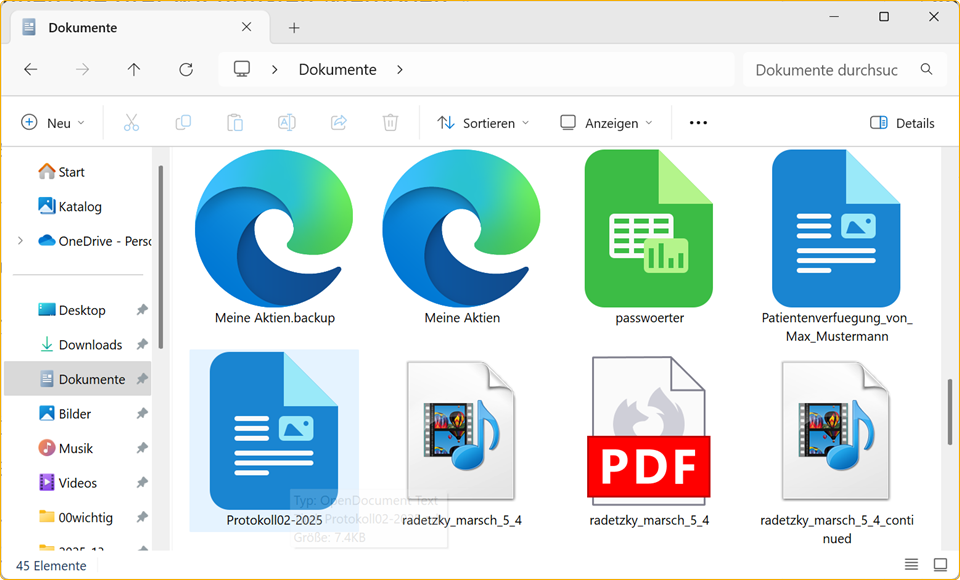Toggle the Details pane

902,123
